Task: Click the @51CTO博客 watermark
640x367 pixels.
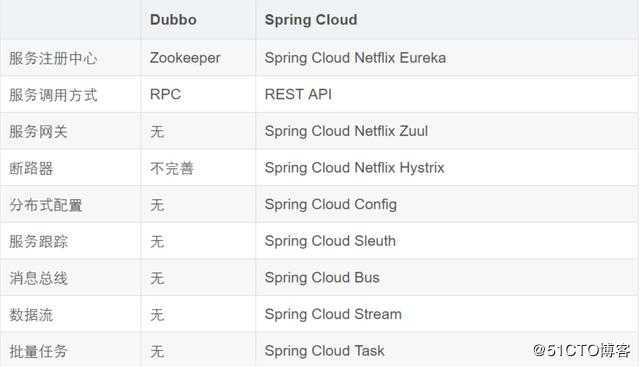Action: 582,351
